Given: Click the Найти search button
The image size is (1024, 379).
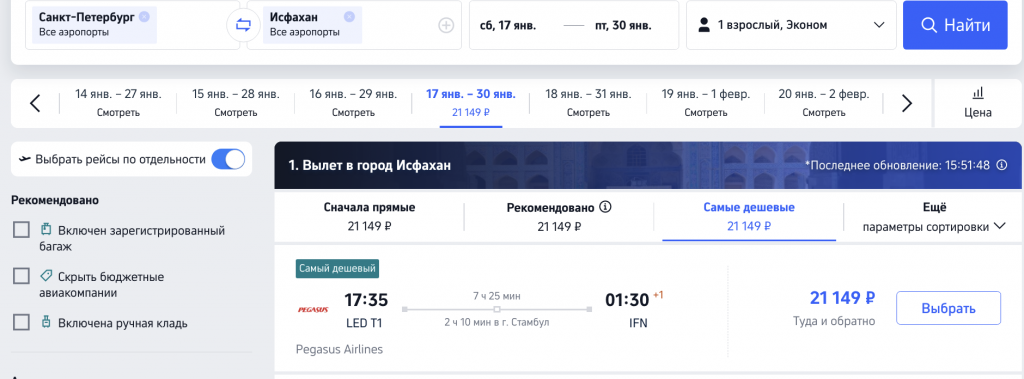Looking at the screenshot, I should pyautogui.click(x=955, y=25).
